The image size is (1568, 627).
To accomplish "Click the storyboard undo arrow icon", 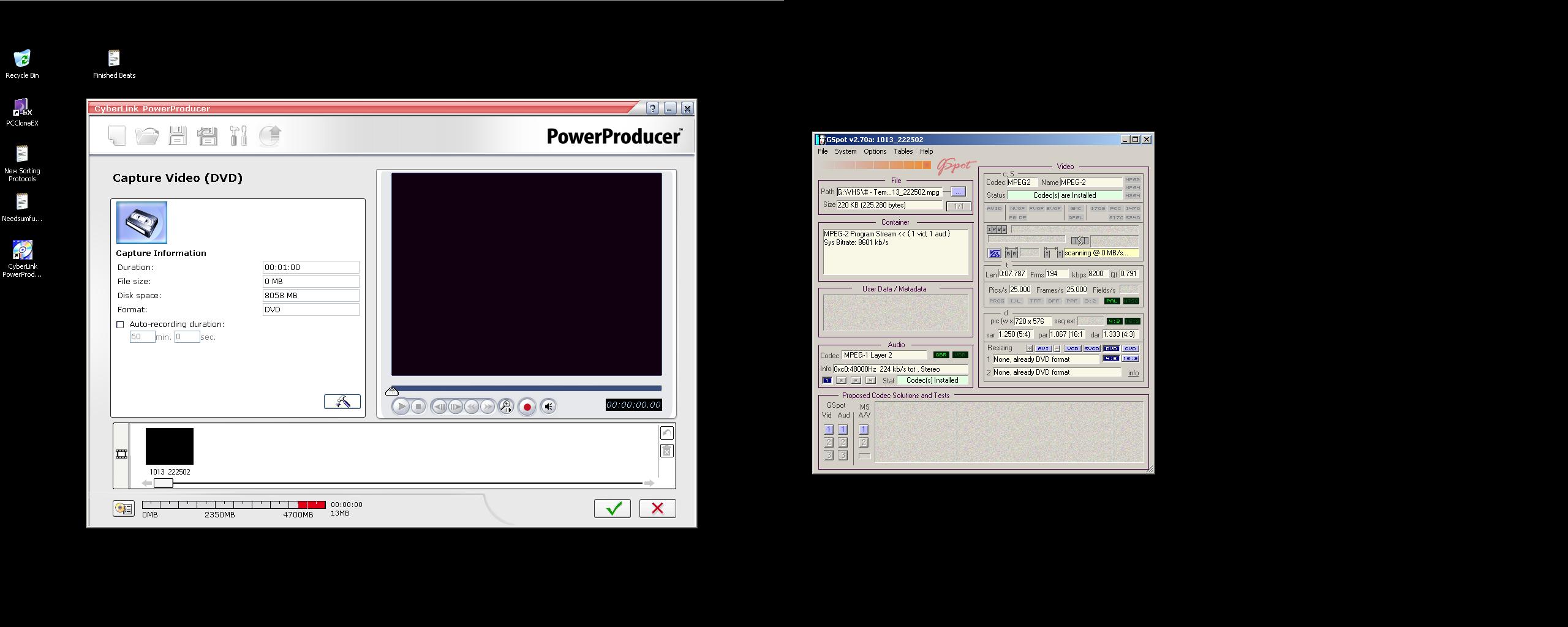I will pos(667,433).
